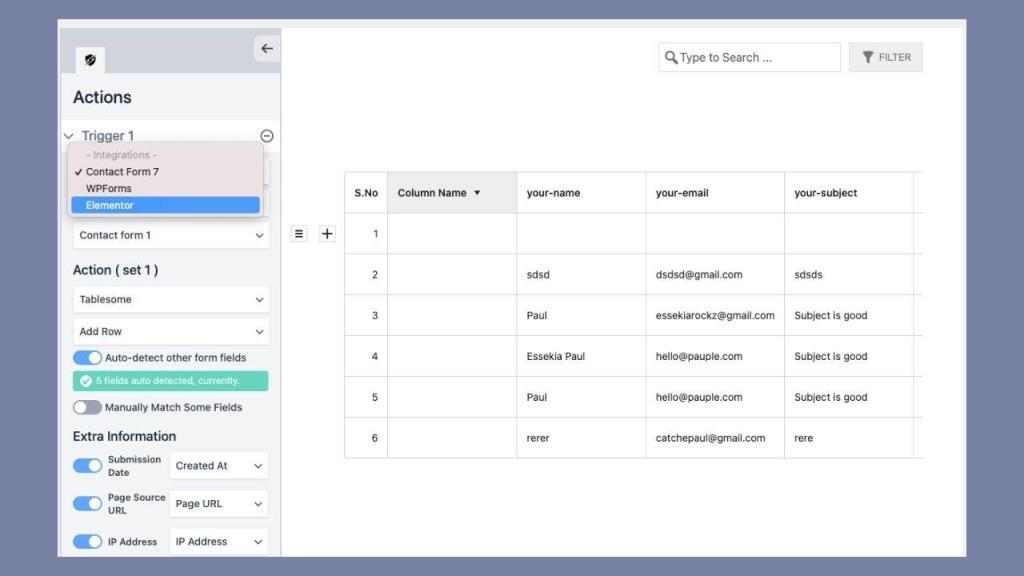The image size is (1024, 576).
Task: Turn off the IP Address toggle
Action: pyautogui.click(x=88, y=541)
